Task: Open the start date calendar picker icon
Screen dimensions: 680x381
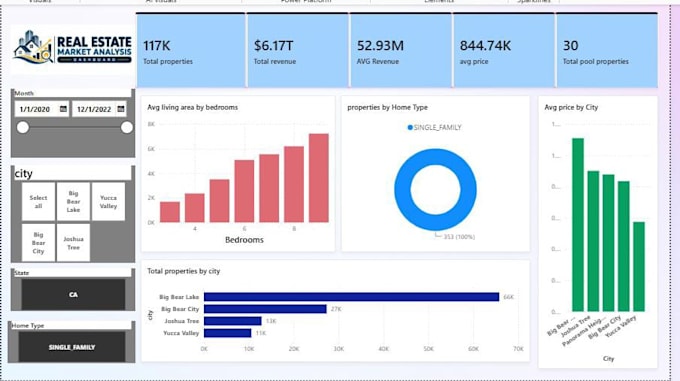Action: [x=63, y=109]
